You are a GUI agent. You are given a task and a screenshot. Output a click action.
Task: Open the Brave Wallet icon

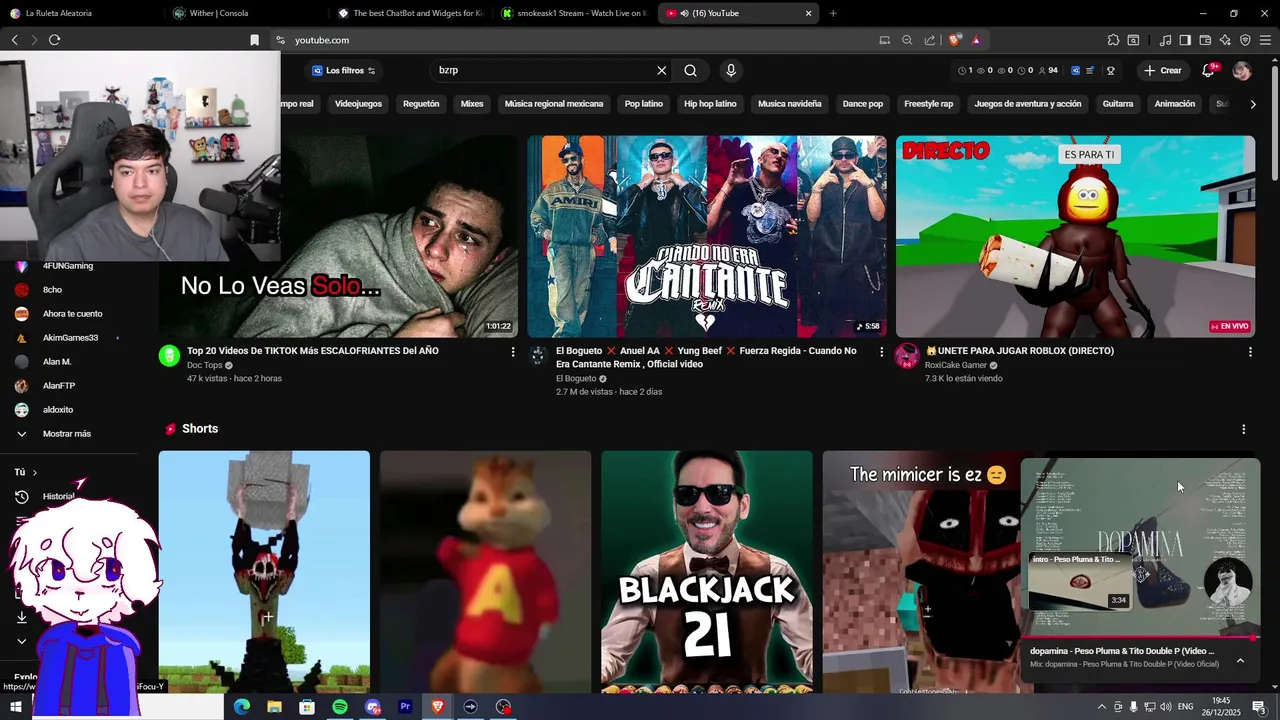[x=1205, y=40]
